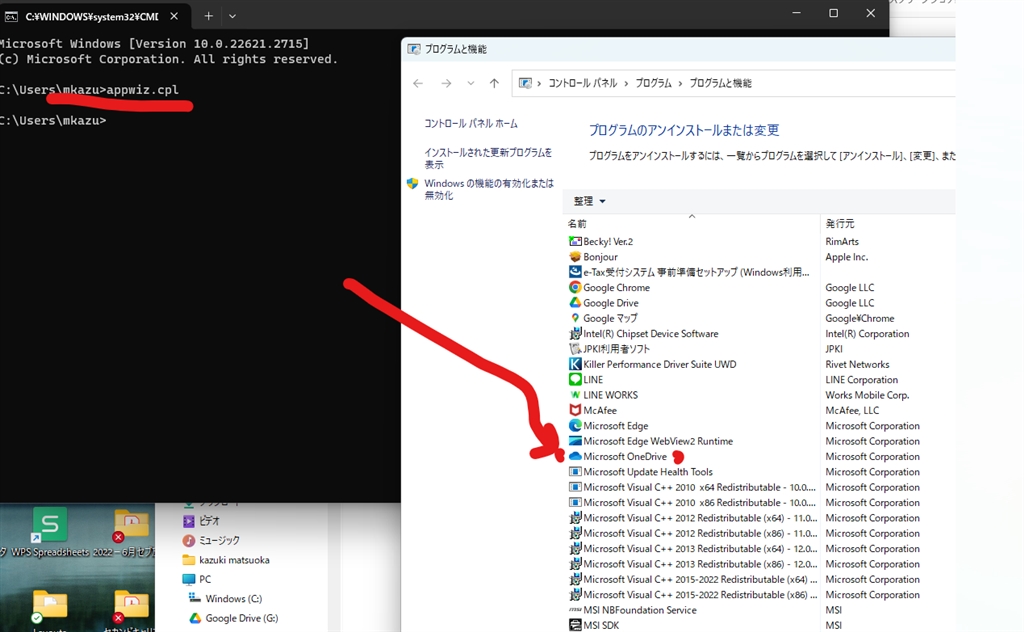Click the Killer Performance Driver Suite icon
Viewport: 1024px width, 632px height.
(573, 364)
